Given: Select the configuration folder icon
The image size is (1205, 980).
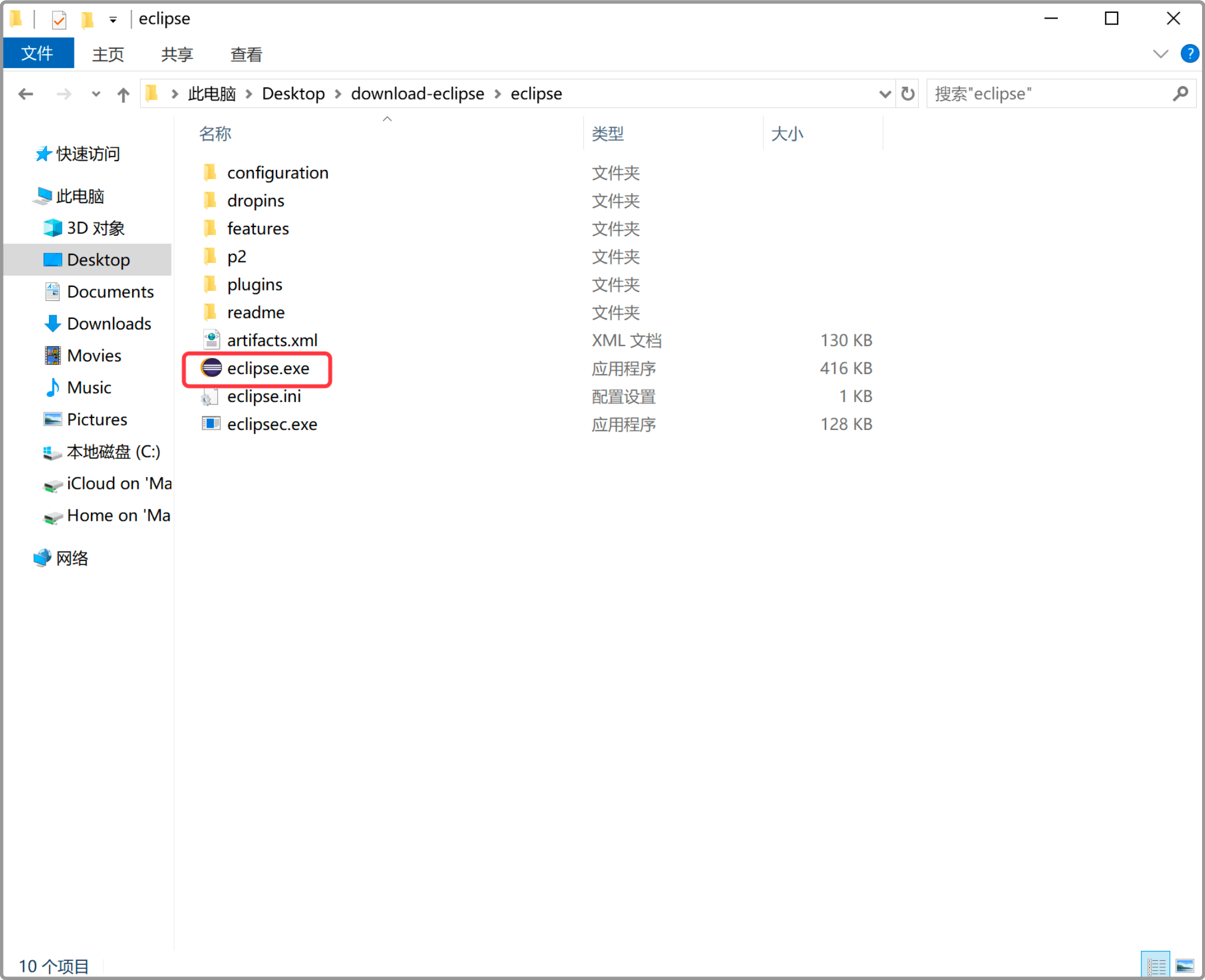Looking at the screenshot, I should point(210,172).
